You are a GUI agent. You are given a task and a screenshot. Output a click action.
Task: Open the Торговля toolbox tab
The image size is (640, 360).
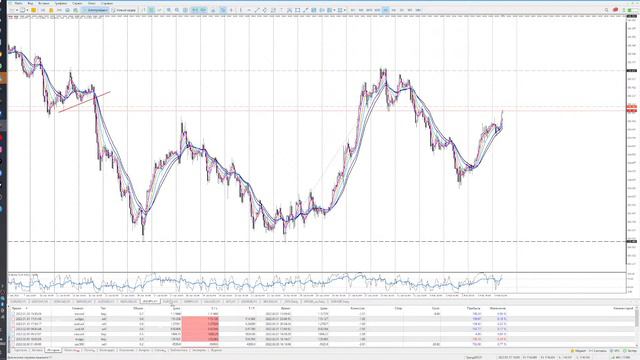coord(20,350)
